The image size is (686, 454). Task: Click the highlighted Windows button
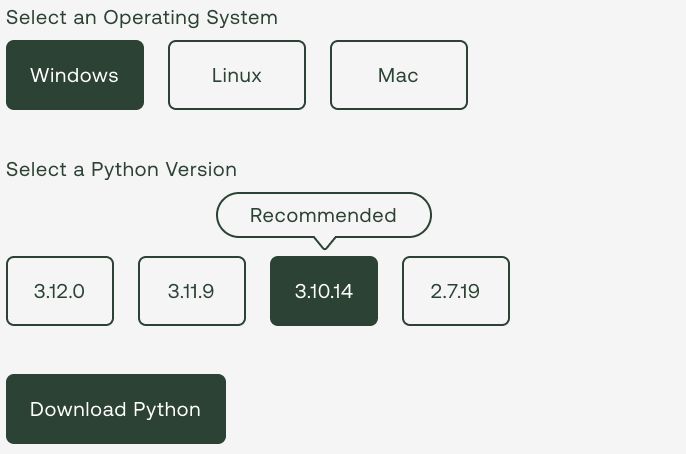pos(75,75)
